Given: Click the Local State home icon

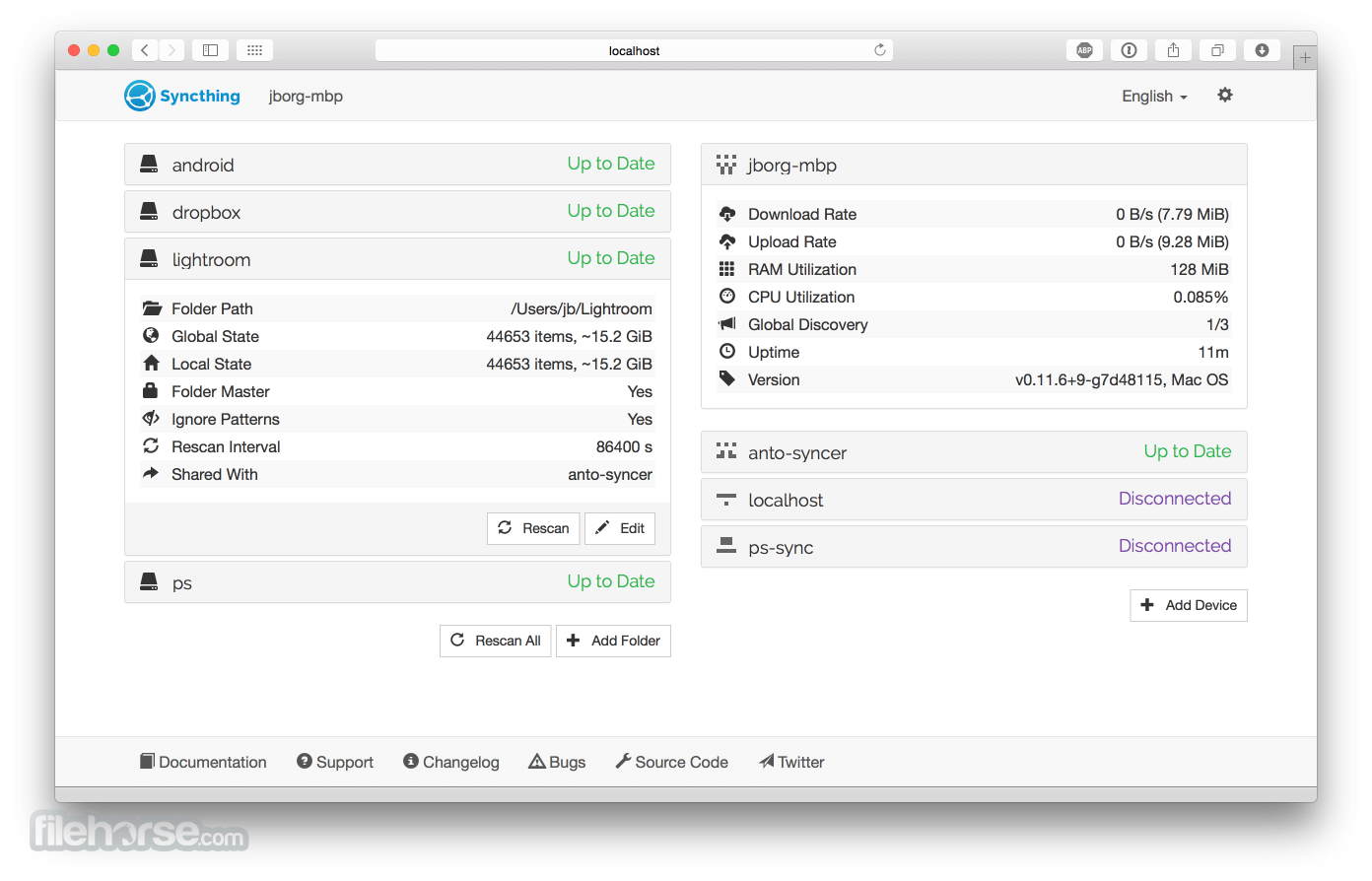Looking at the screenshot, I should click(151, 363).
